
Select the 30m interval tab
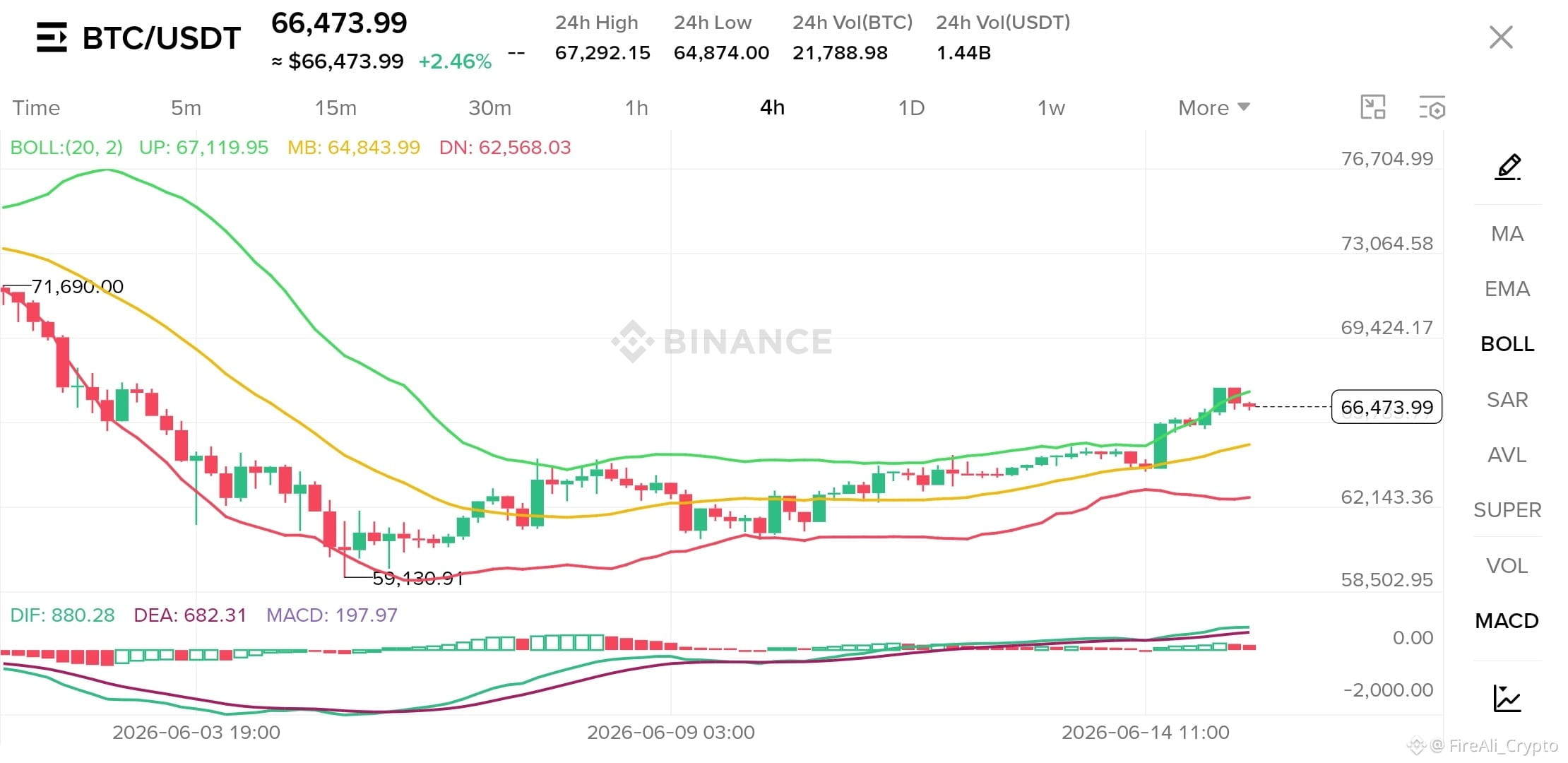click(489, 107)
